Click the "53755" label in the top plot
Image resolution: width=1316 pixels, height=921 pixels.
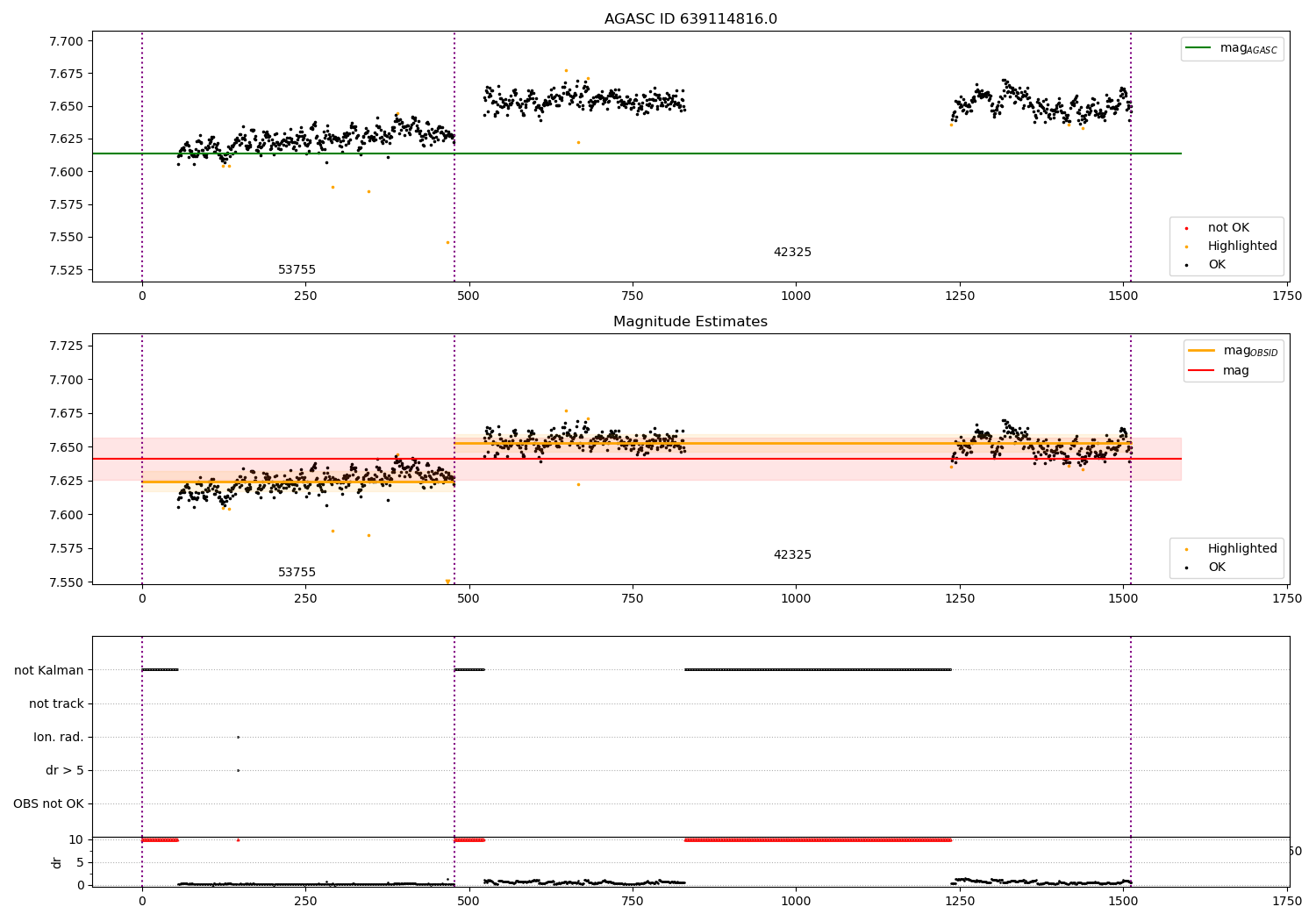(x=297, y=270)
